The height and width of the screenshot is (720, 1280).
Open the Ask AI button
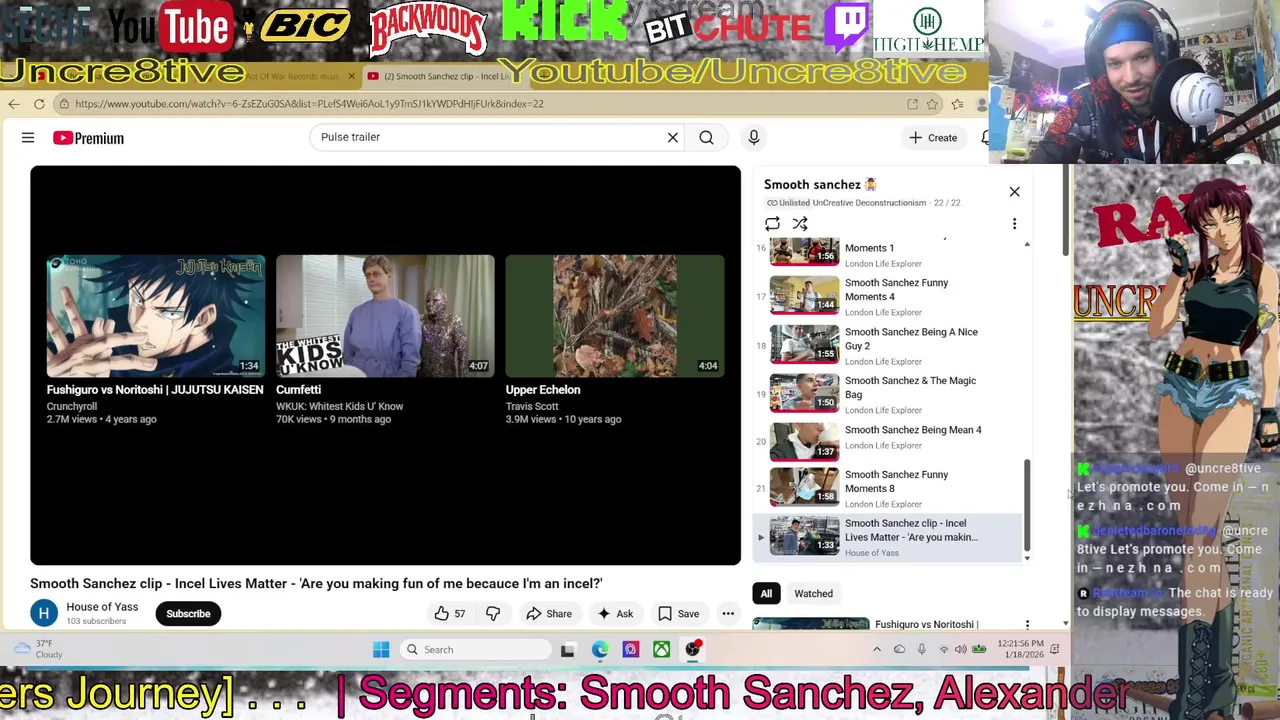[615, 614]
